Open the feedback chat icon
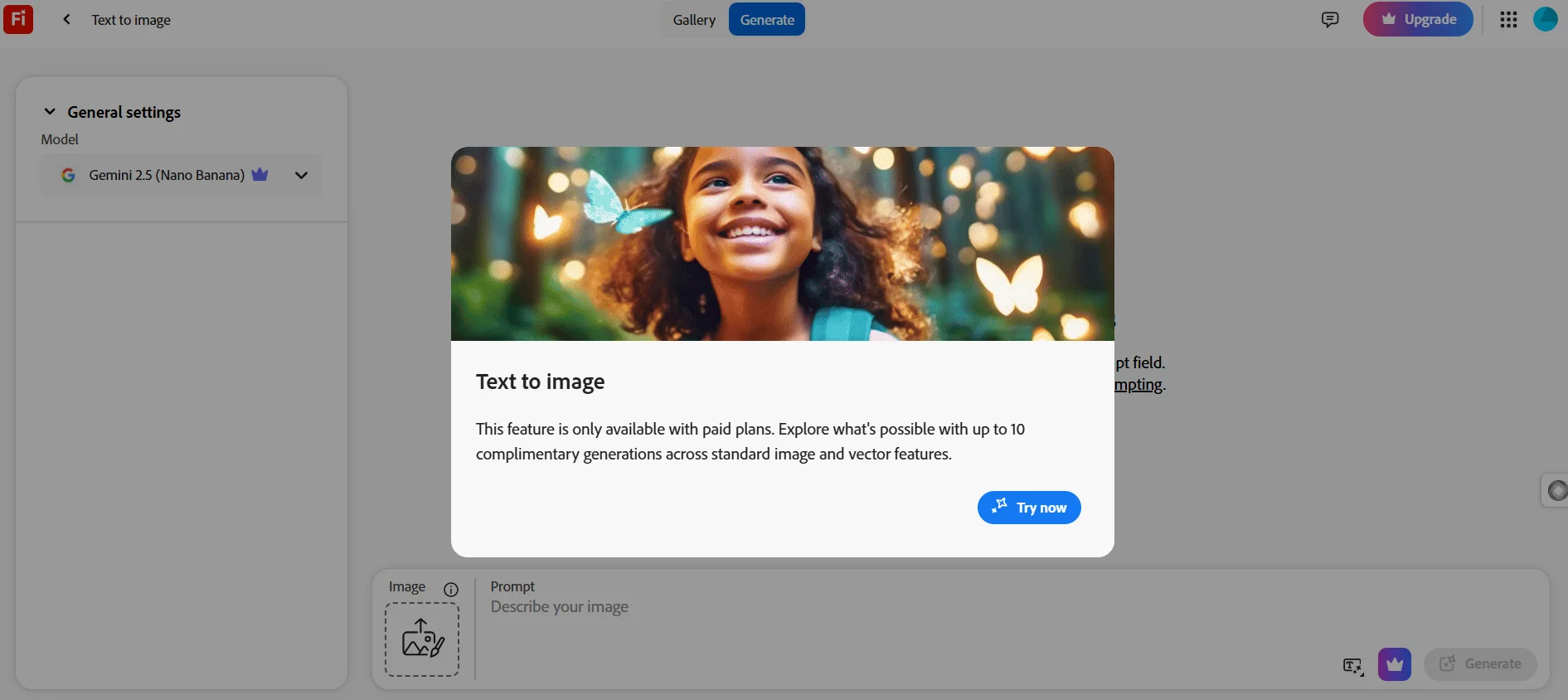 [1330, 19]
